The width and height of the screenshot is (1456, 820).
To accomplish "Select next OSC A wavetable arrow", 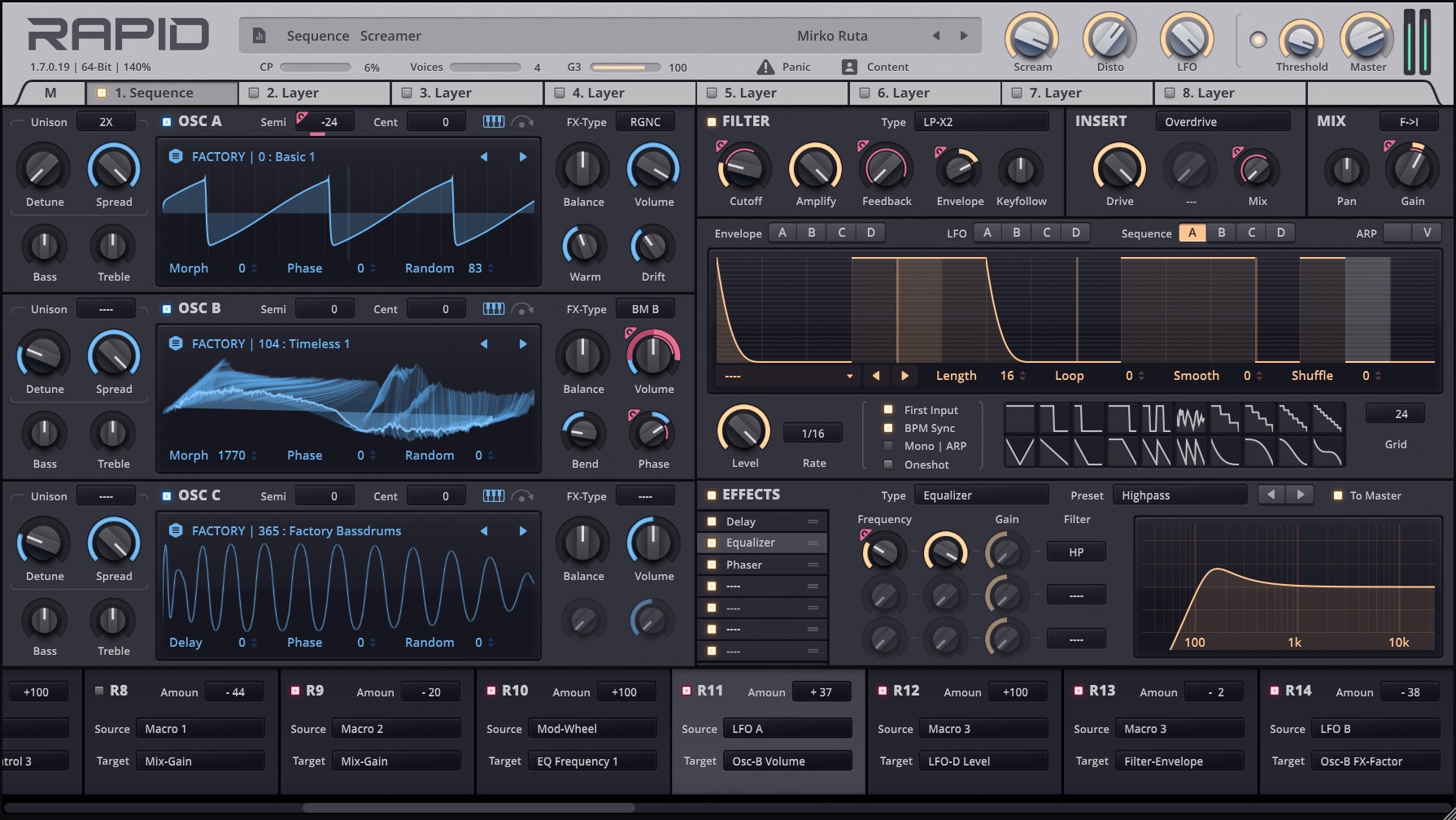I will [x=522, y=156].
